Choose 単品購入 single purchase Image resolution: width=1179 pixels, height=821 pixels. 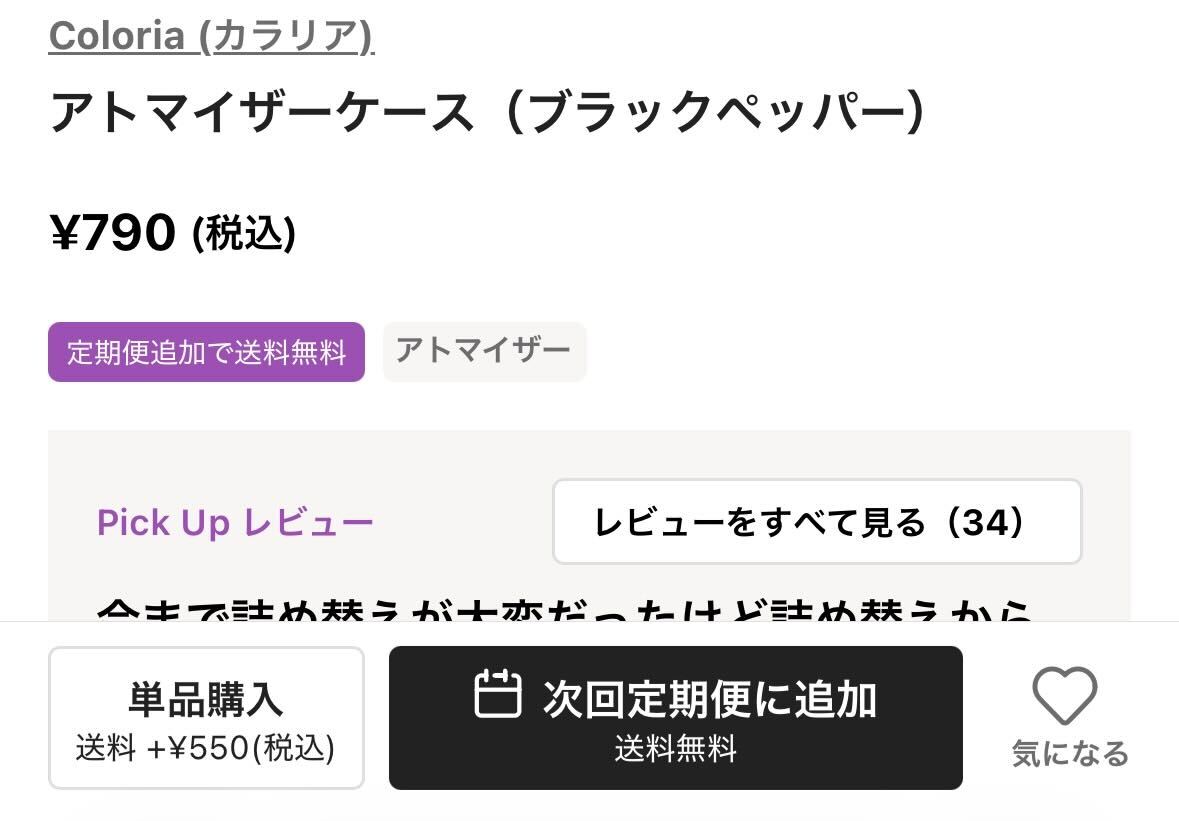tap(206, 700)
